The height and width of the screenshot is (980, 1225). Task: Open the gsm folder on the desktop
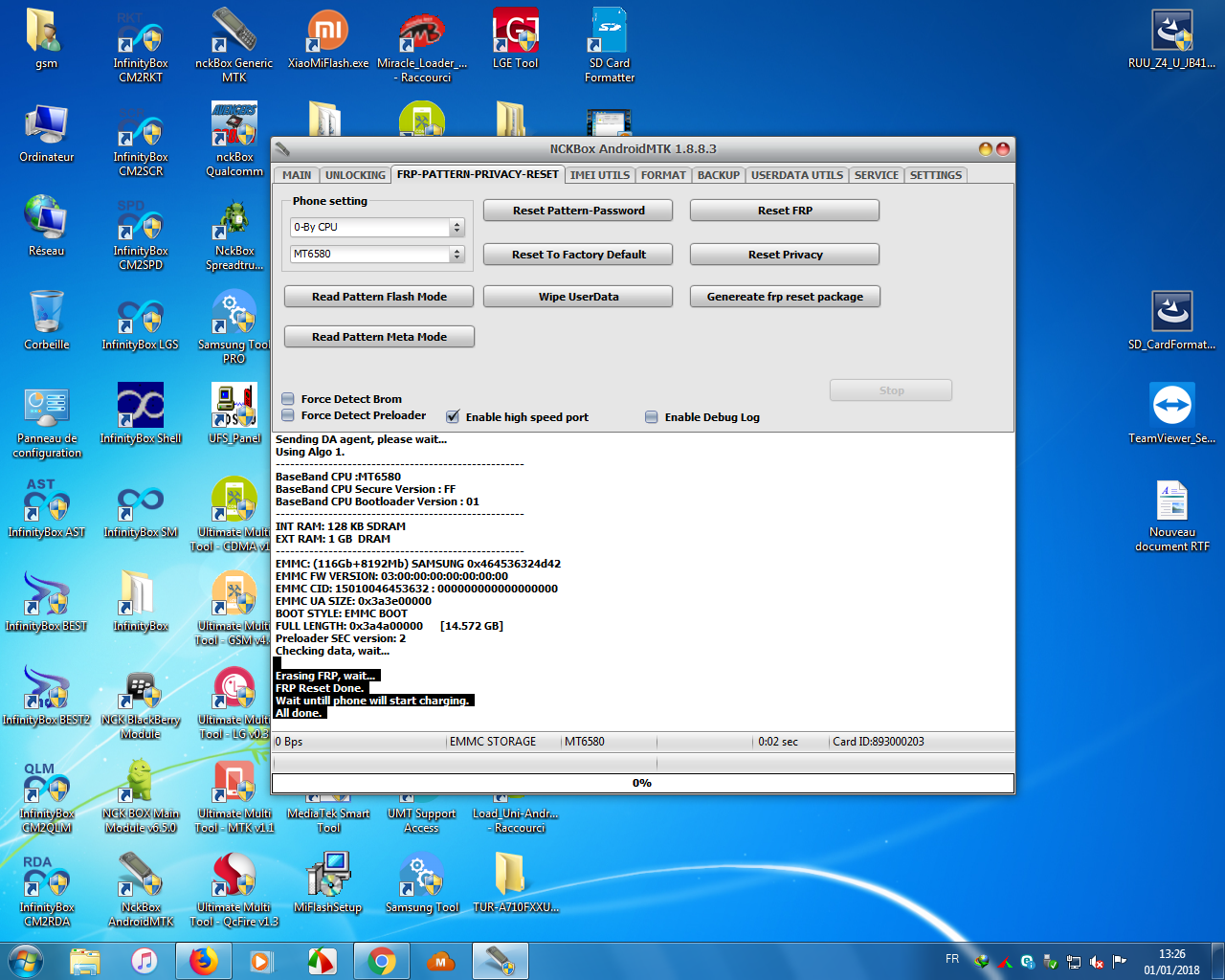click(x=47, y=40)
